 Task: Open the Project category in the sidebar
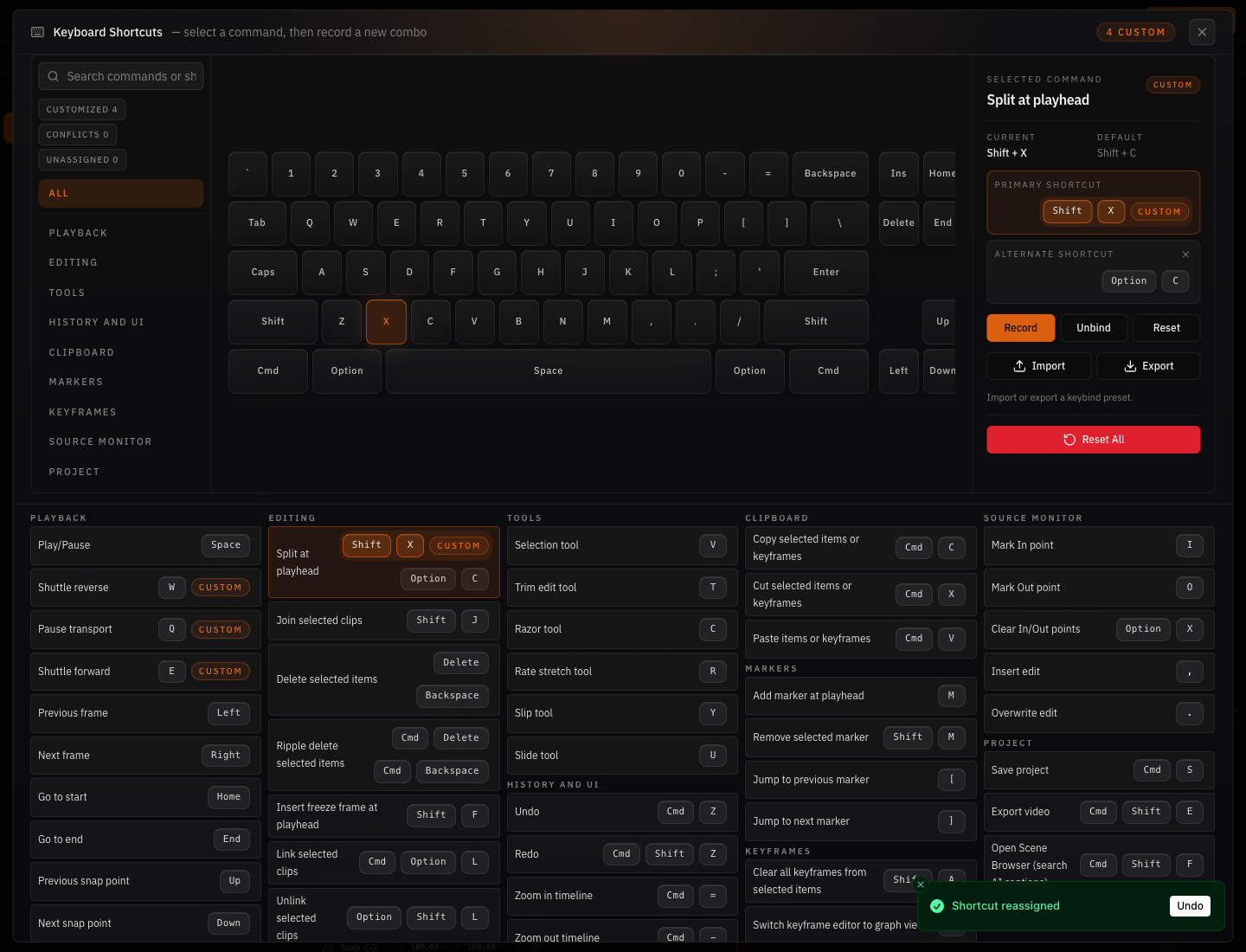pos(121,472)
